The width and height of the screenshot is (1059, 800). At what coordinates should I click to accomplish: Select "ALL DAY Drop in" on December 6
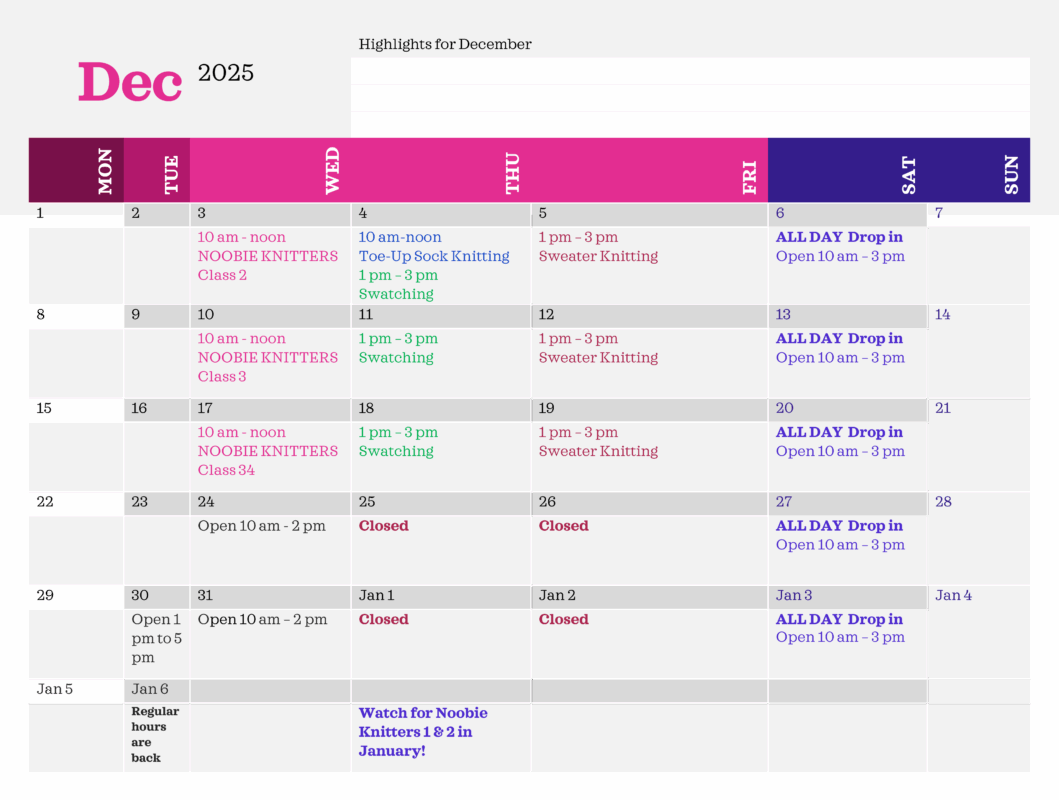(839, 237)
